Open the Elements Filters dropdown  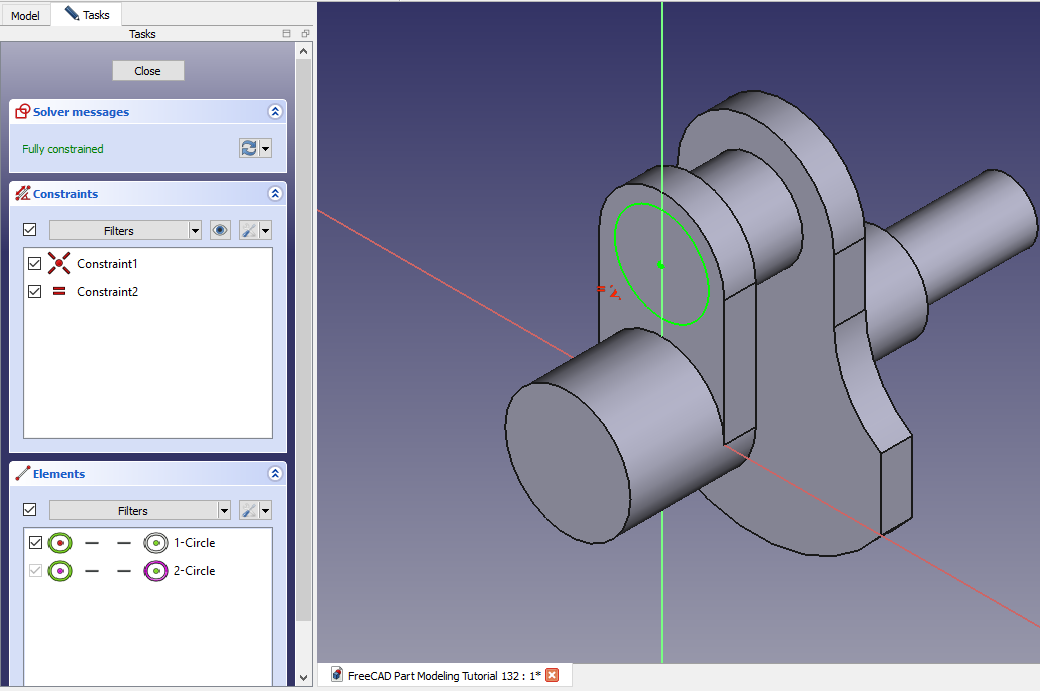click(x=139, y=510)
